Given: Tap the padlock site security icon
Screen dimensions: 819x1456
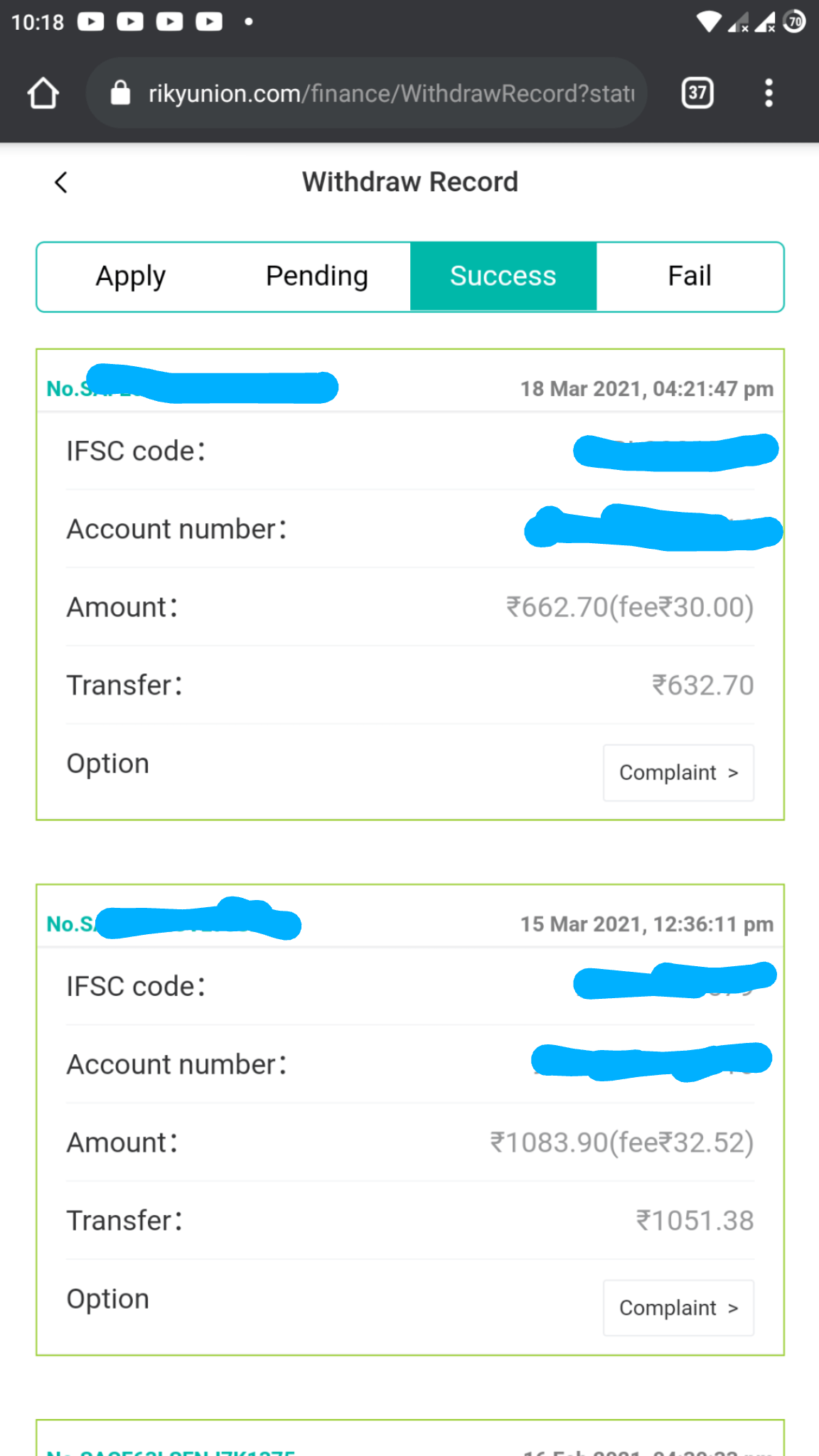Looking at the screenshot, I should 121,92.
